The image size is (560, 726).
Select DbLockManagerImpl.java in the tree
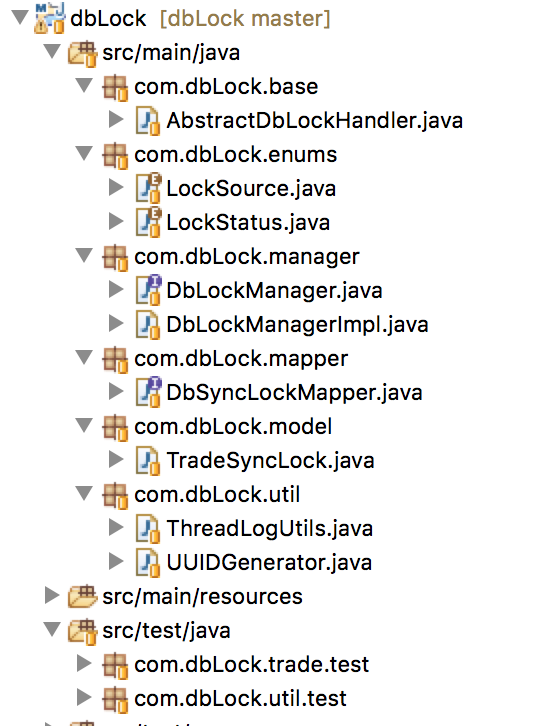pyautogui.click(x=297, y=325)
